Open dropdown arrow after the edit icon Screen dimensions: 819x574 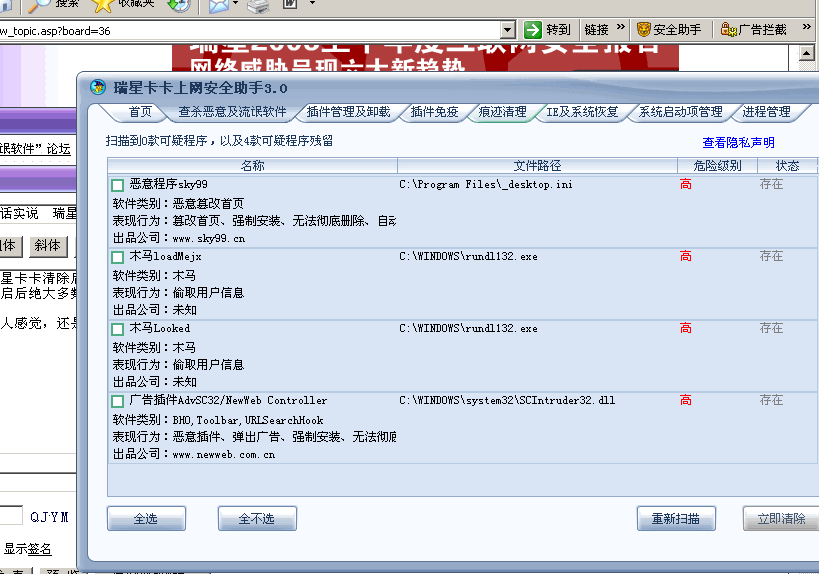(312, 3)
